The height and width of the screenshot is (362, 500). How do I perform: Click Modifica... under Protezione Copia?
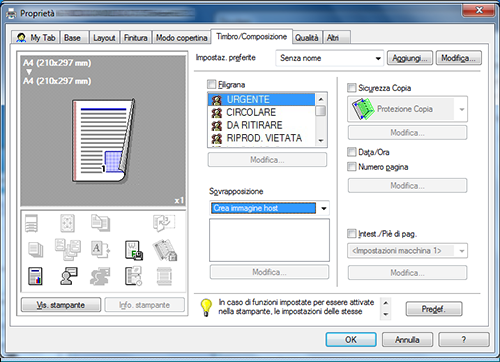coord(407,133)
